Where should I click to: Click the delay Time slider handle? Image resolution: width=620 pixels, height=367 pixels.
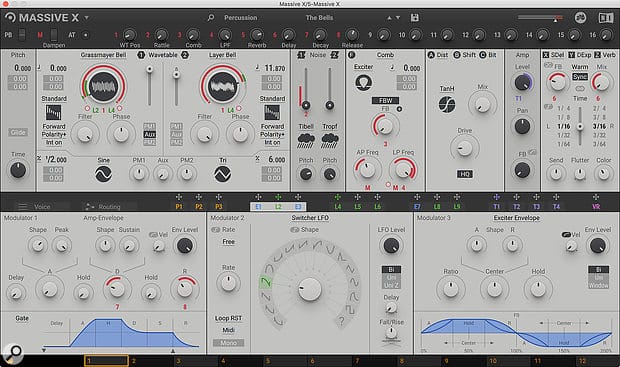point(580,127)
